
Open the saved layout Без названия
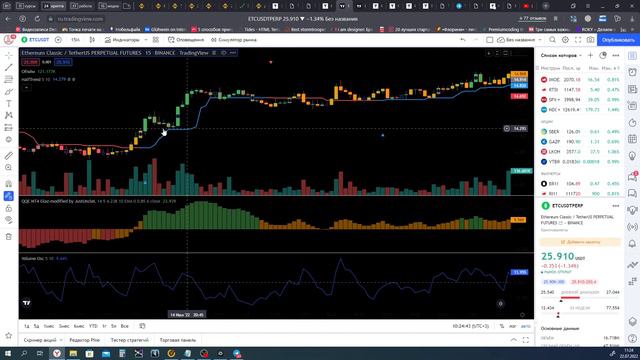tap(516, 40)
